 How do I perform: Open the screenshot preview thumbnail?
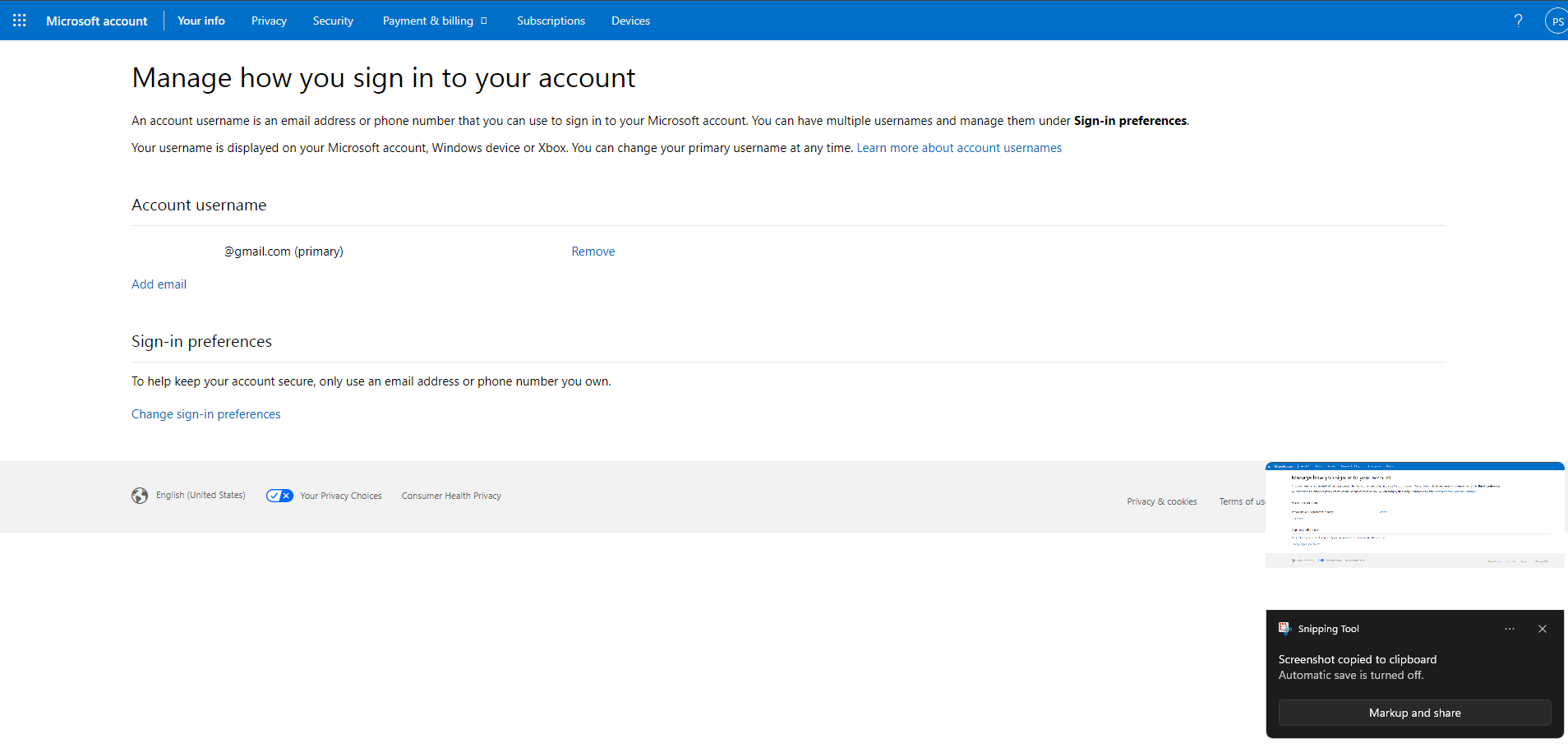tap(1415, 515)
